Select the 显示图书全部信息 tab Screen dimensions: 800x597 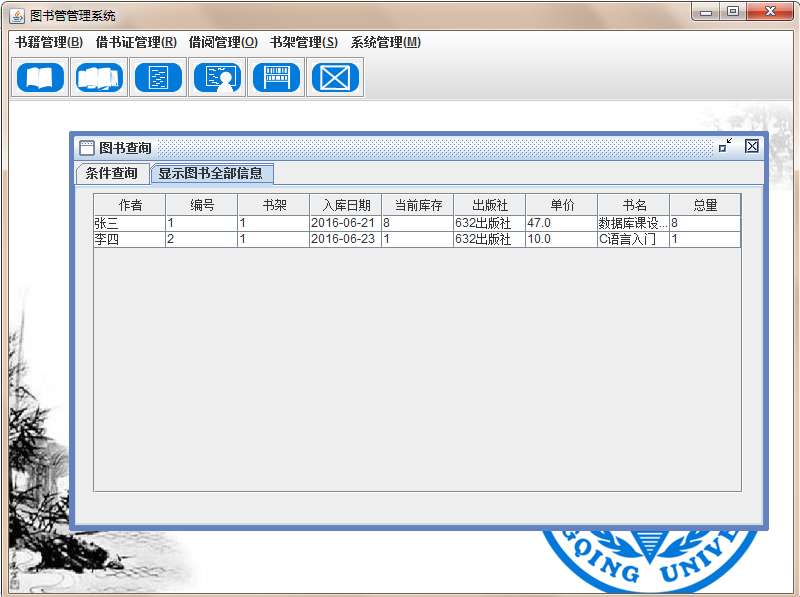[211, 173]
